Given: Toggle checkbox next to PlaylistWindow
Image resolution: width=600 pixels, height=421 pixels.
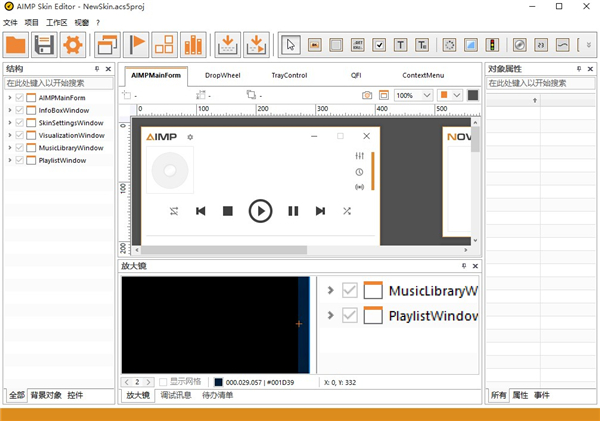Looking at the screenshot, I should [21, 160].
